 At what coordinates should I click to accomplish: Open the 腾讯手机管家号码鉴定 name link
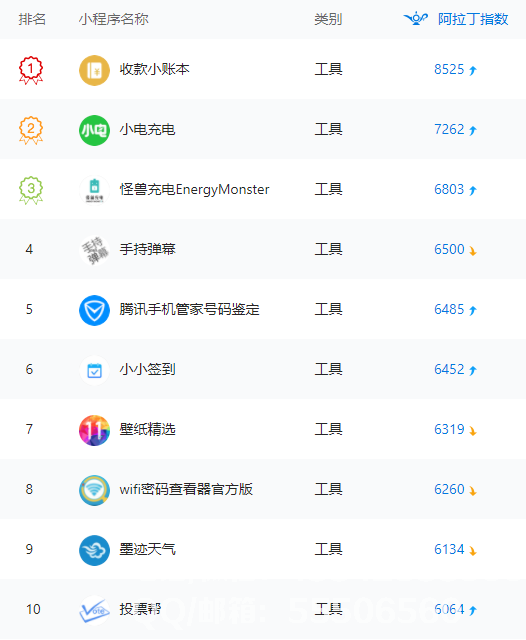[x=189, y=309]
